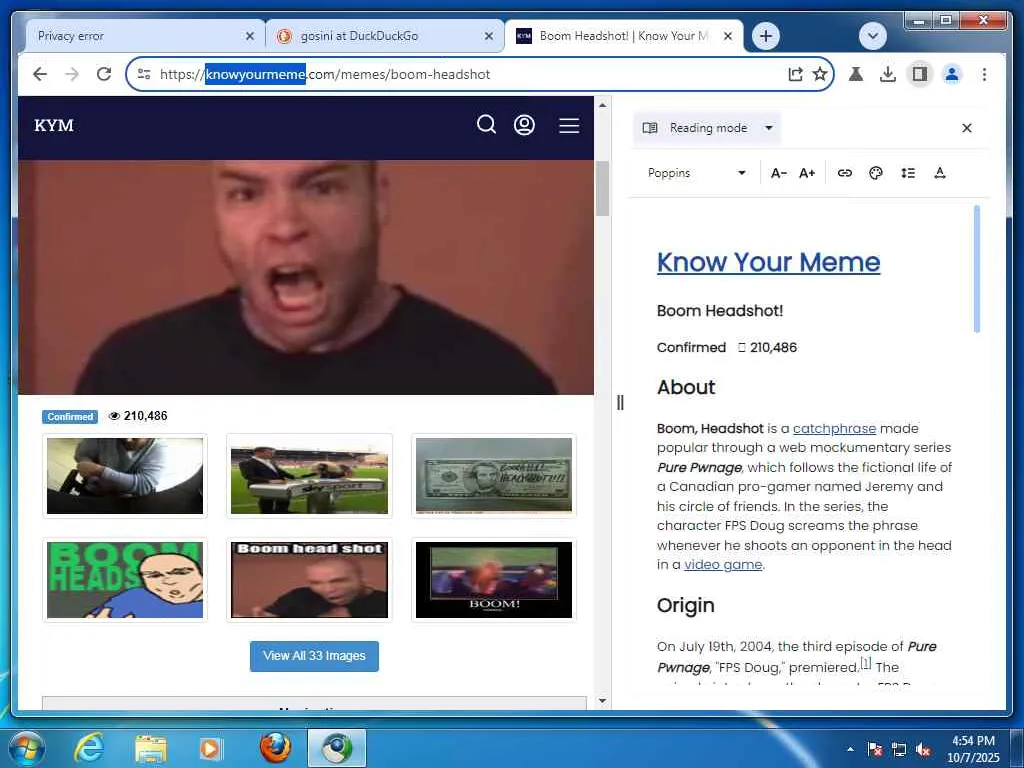1024x768 pixels.
Task: Click View All 33 Images button
Action: 314,656
